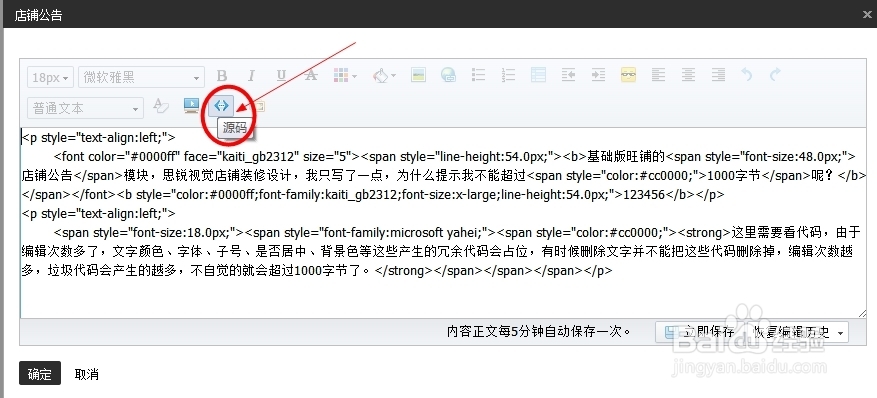Toggle italic formatting
The height and width of the screenshot is (398, 877).
point(252,76)
